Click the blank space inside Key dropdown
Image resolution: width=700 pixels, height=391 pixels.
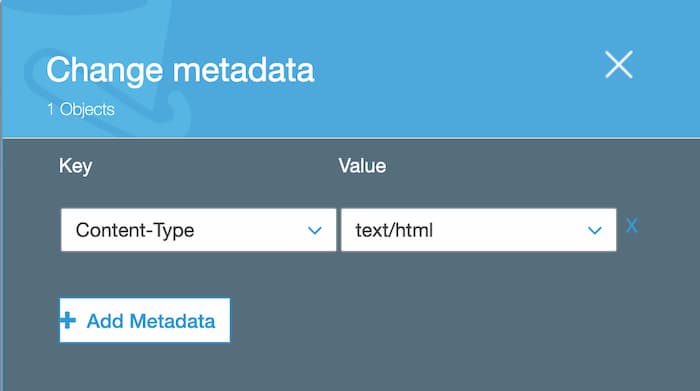point(250,230)
